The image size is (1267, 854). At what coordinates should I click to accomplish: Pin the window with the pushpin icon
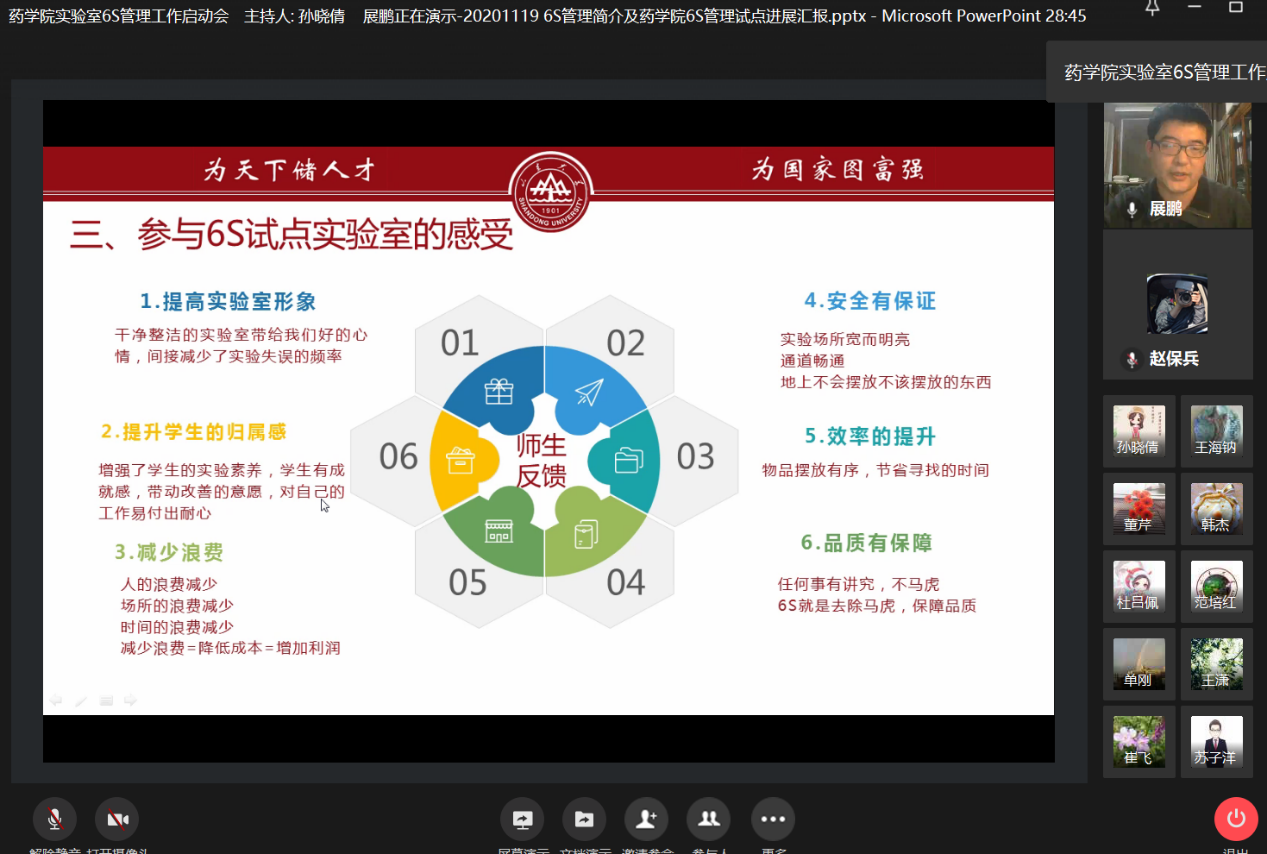[1152, 8]
